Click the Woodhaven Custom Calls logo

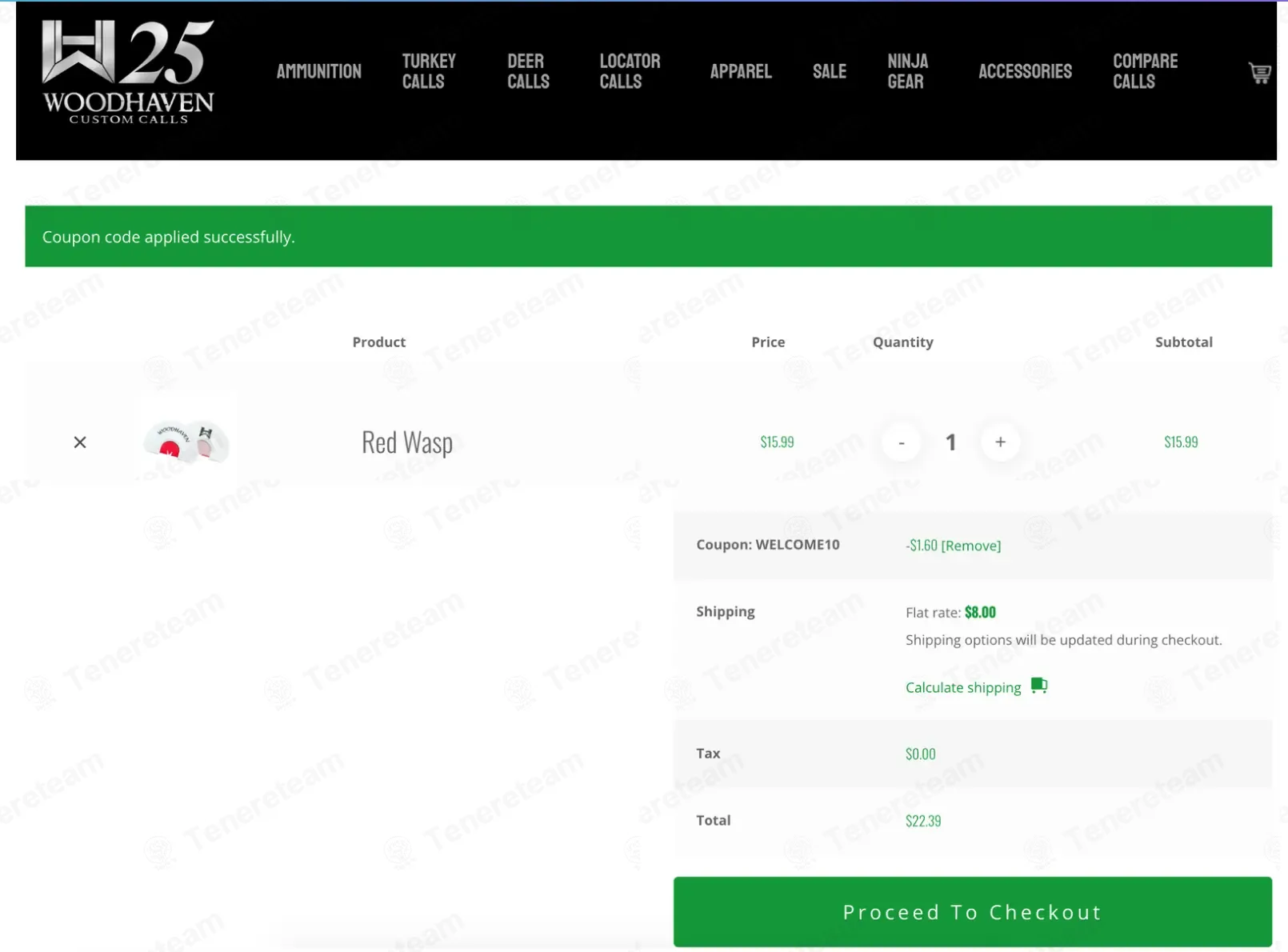point(128,72)
